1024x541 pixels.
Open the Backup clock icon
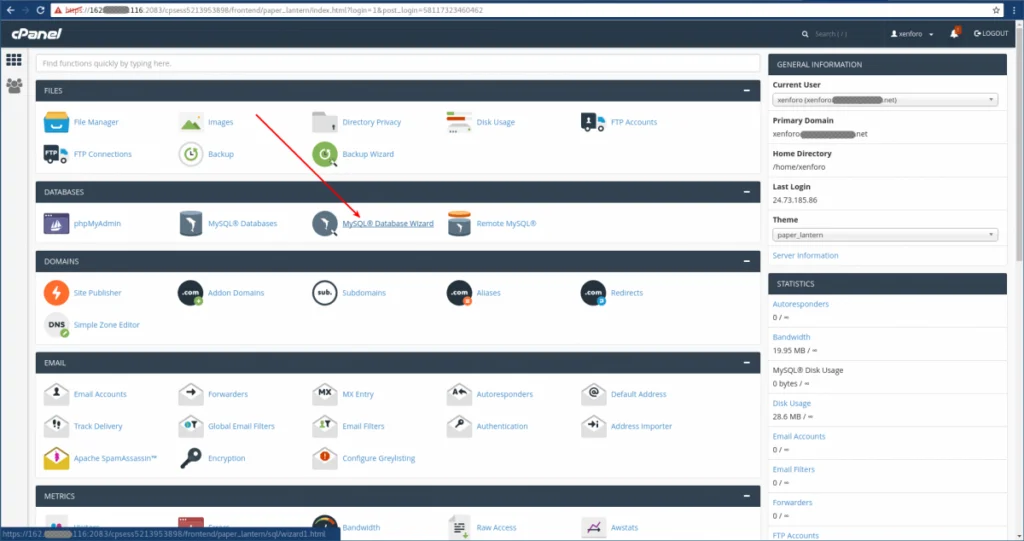pyautogui.click(x=191, y=154)
